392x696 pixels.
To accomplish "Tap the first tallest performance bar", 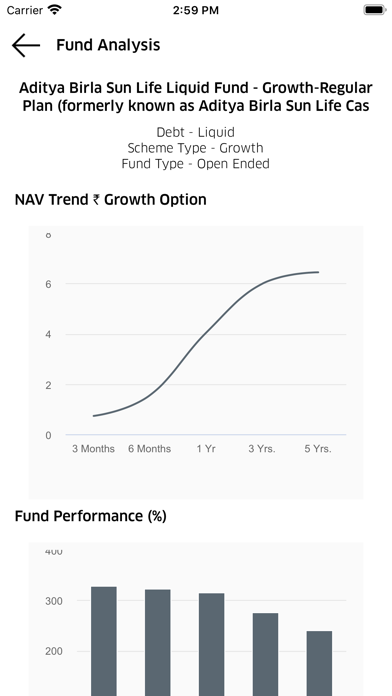I will [104, 641].
